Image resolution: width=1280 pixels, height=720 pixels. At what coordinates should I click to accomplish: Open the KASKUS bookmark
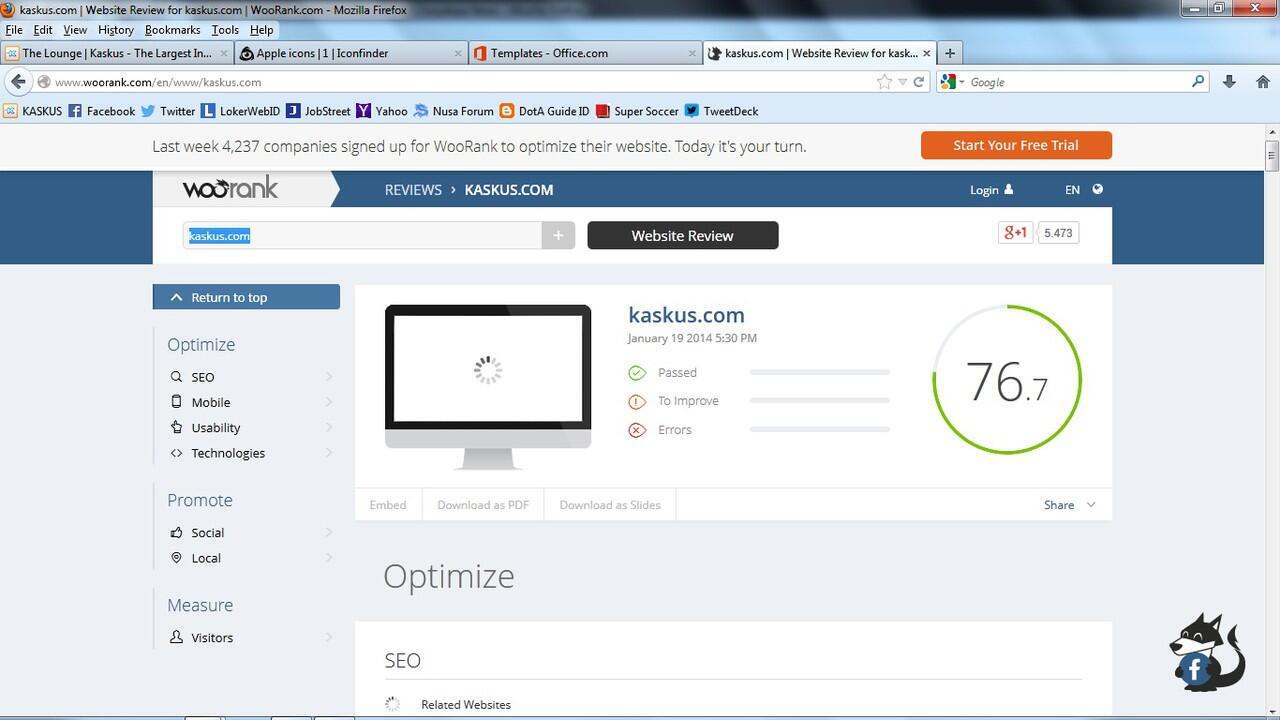[x=32, y=111]
